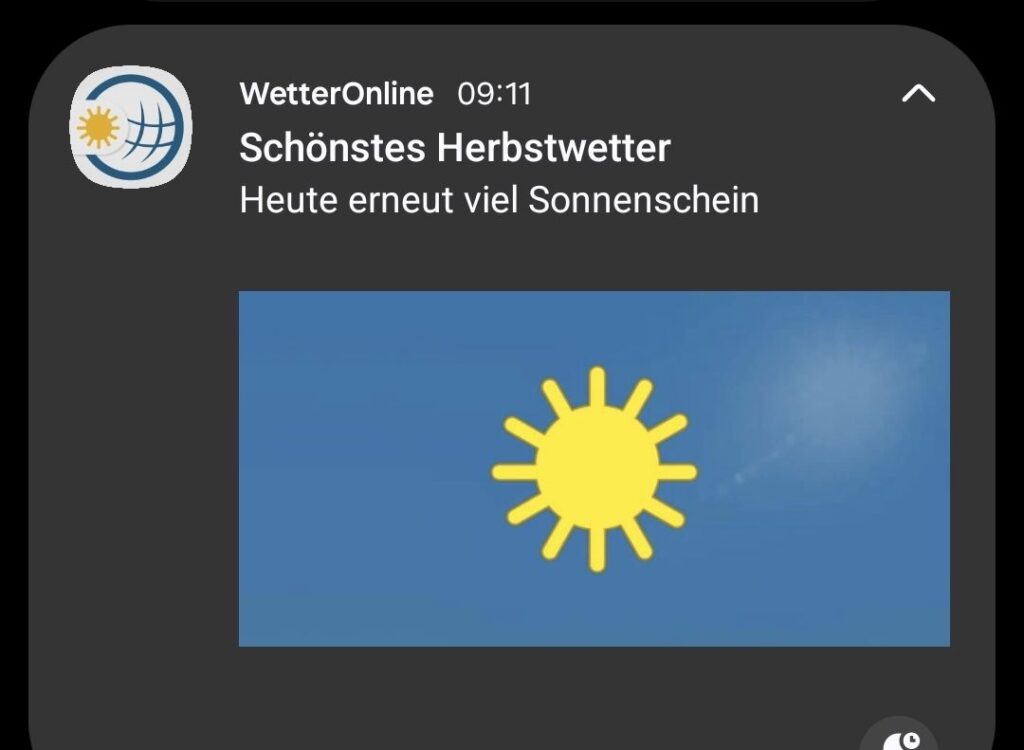Tap the sun's bottom ray in the picture

596,551
